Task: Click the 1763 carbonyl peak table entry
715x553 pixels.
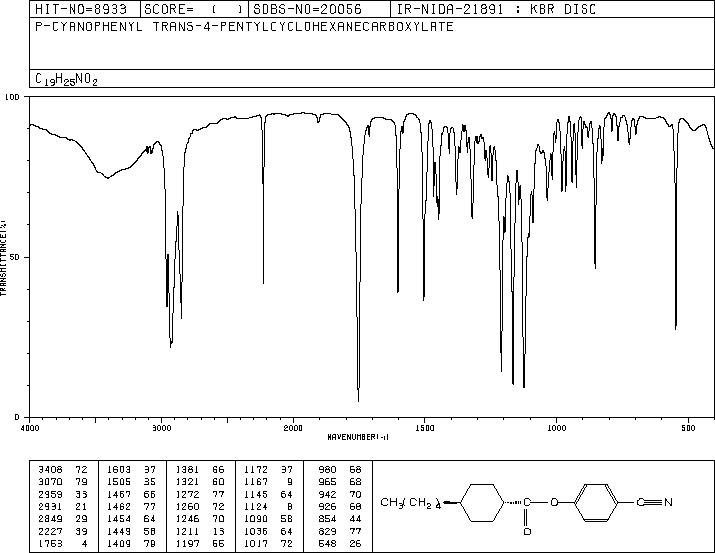Action: click(x=62, y=544)
